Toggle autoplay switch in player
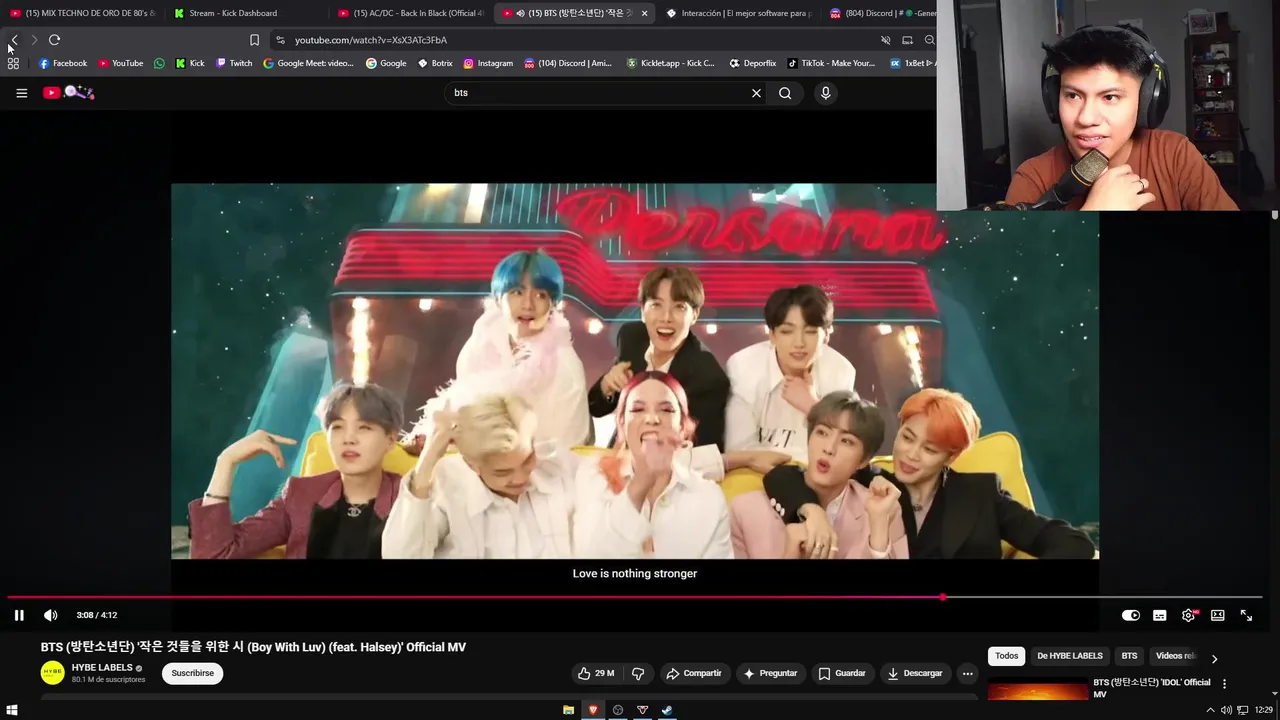This screenshot has height=720, width=1280. coord(1131,615)
